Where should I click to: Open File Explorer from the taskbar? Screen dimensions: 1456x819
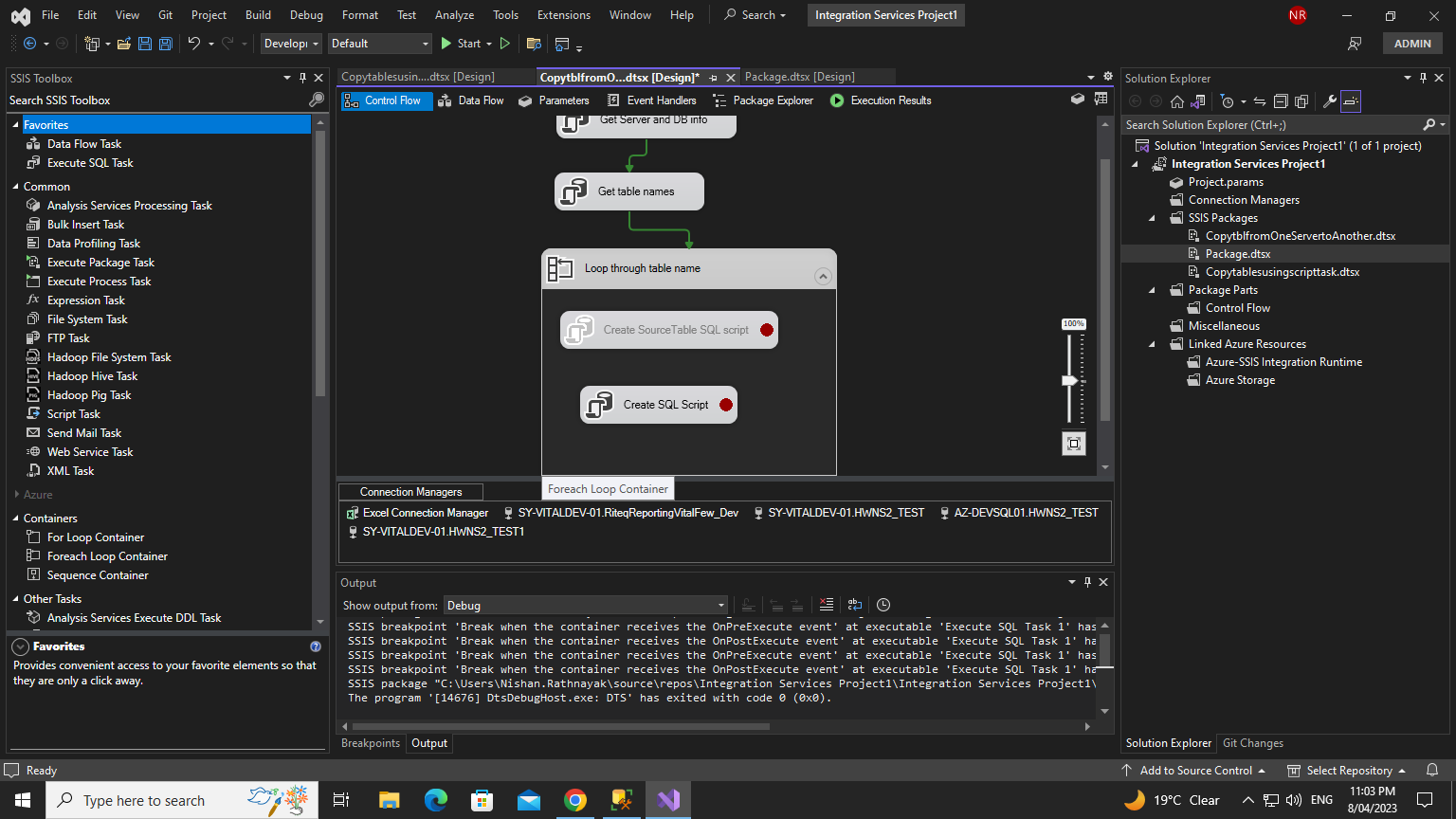click(389, 800)
